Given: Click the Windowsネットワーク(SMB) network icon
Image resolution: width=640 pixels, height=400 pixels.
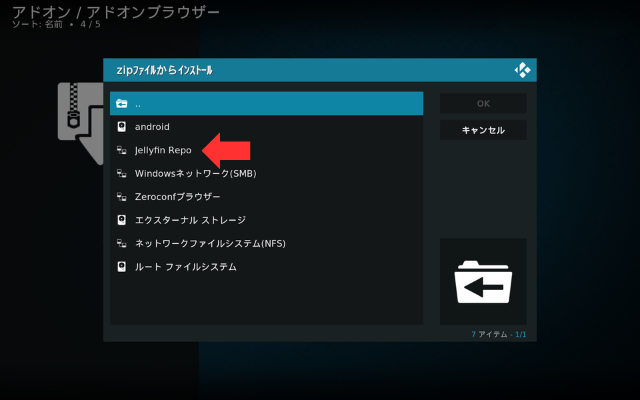Looking at the screenshot, I should point(121,174).
